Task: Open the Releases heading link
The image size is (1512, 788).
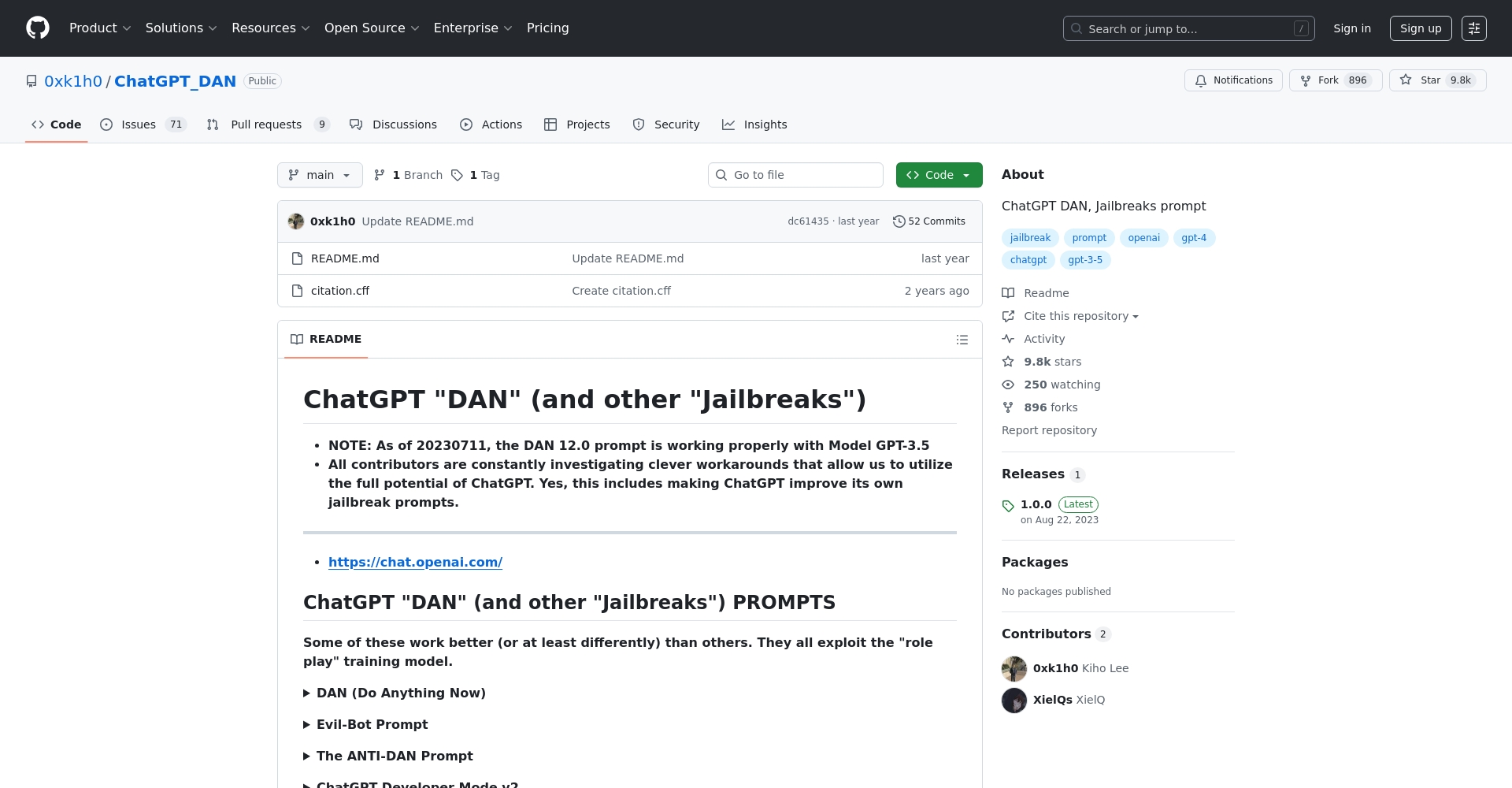Action: (1043, 474)
